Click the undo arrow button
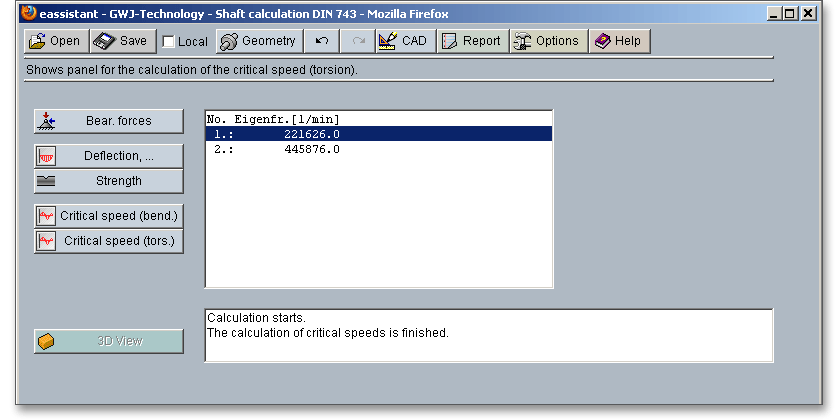The image size is (838, 420). click(x=321, y=41)
